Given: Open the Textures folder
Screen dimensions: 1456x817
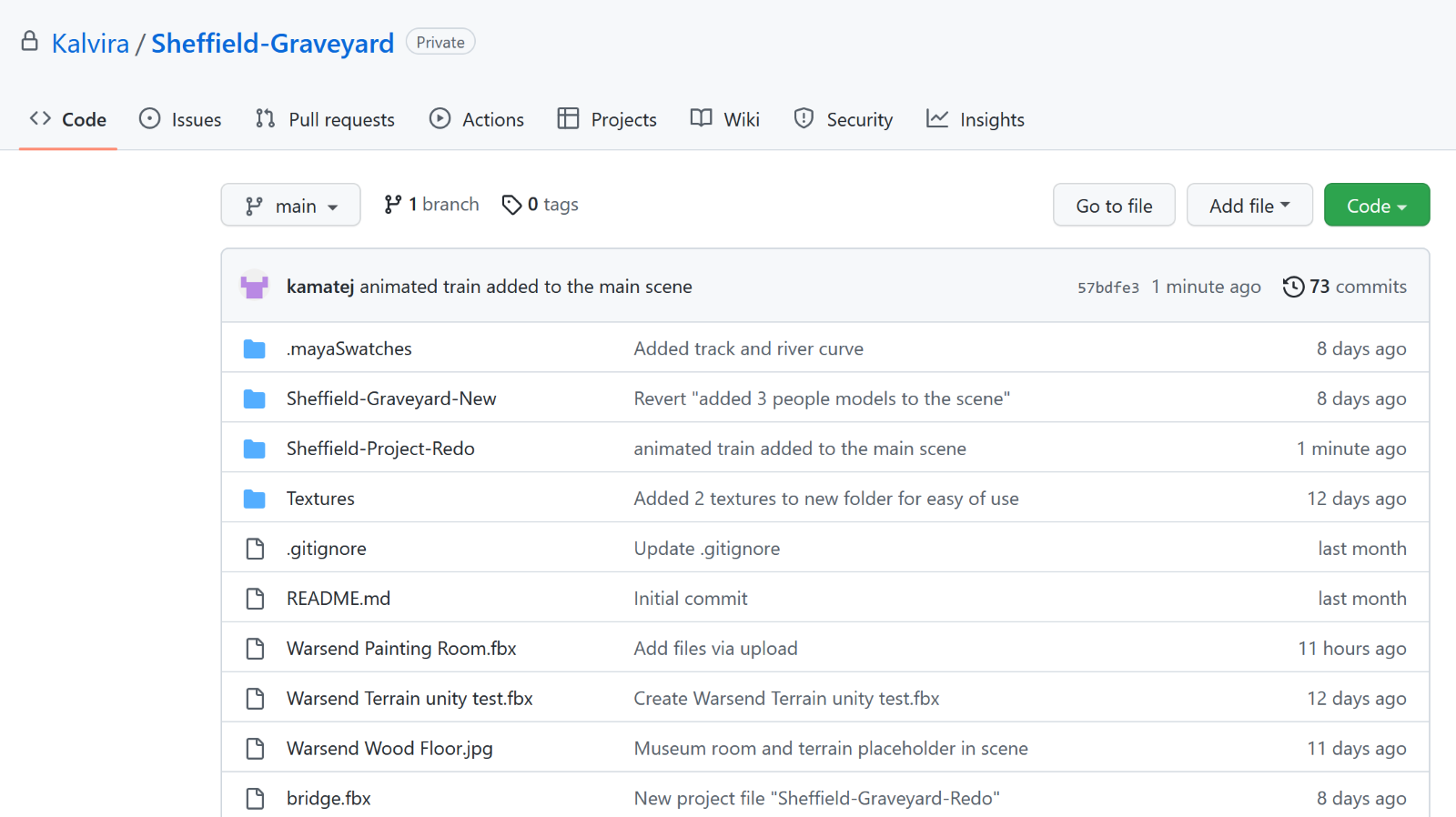Looking at the screenshot, I should pos(320,499).
